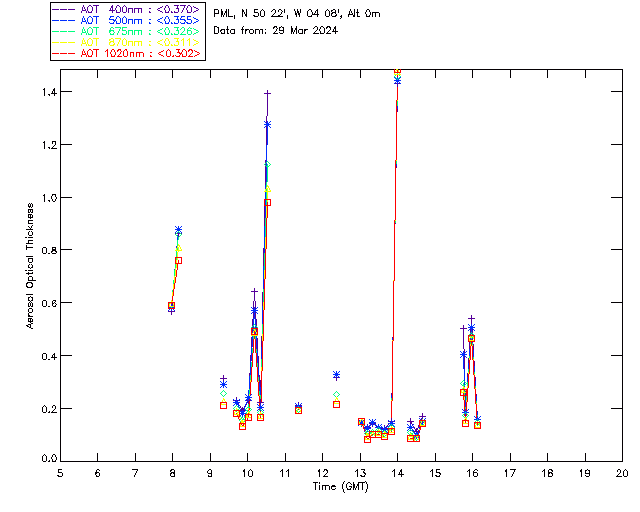Screen dimensions: 640x512
Task: Select hour 20 on the time axis
Action: coord(622,473)
